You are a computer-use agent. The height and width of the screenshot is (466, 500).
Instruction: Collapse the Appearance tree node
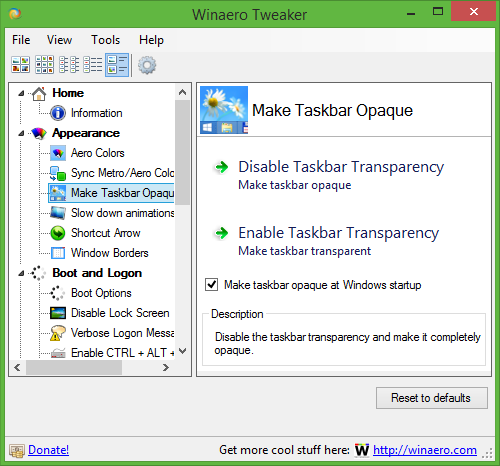[21, 133]
